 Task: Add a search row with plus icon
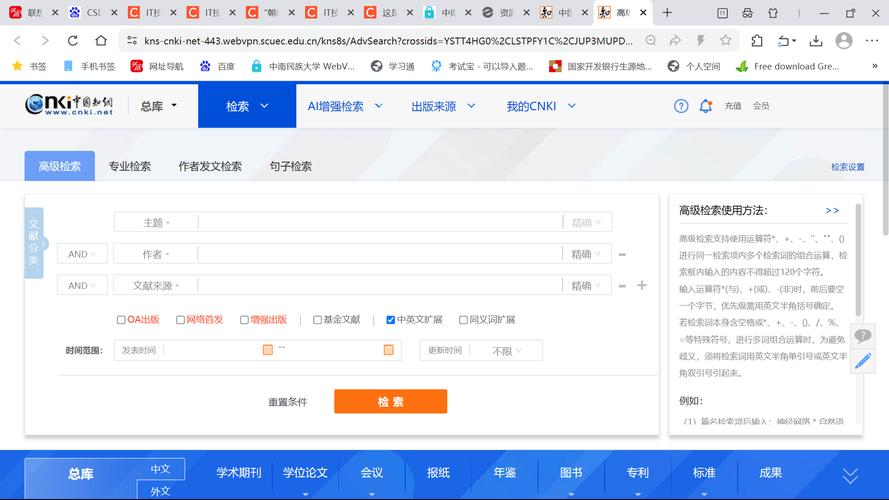click(642, 285)
